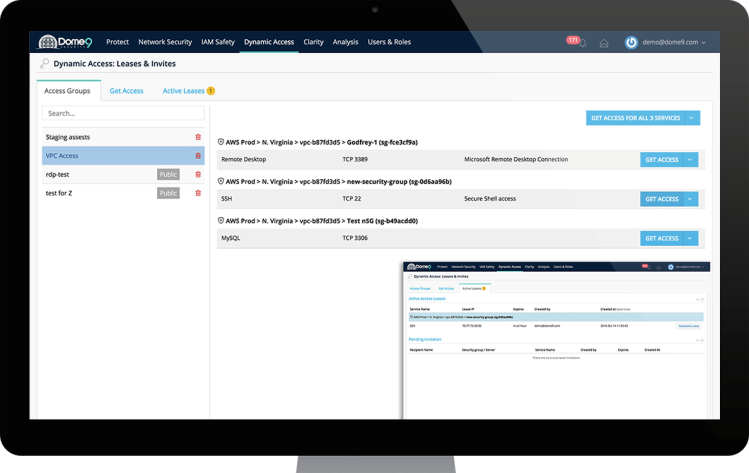The height and width of the screenshot is (473, 749).
Task: Open the inset Active Leases screenshot
Action: tap(556, 340)
